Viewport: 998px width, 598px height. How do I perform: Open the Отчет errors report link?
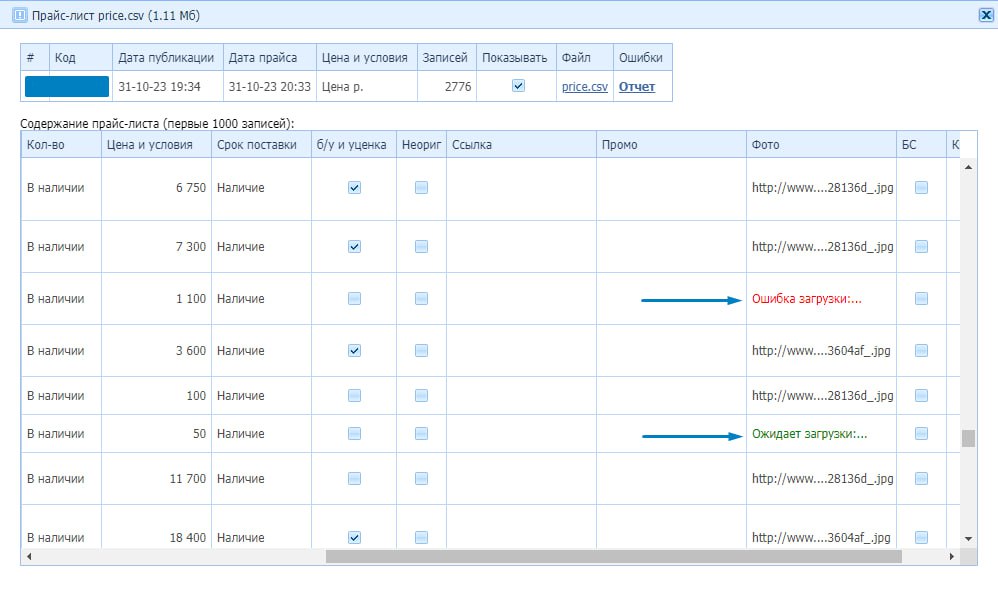pos(637,87)
